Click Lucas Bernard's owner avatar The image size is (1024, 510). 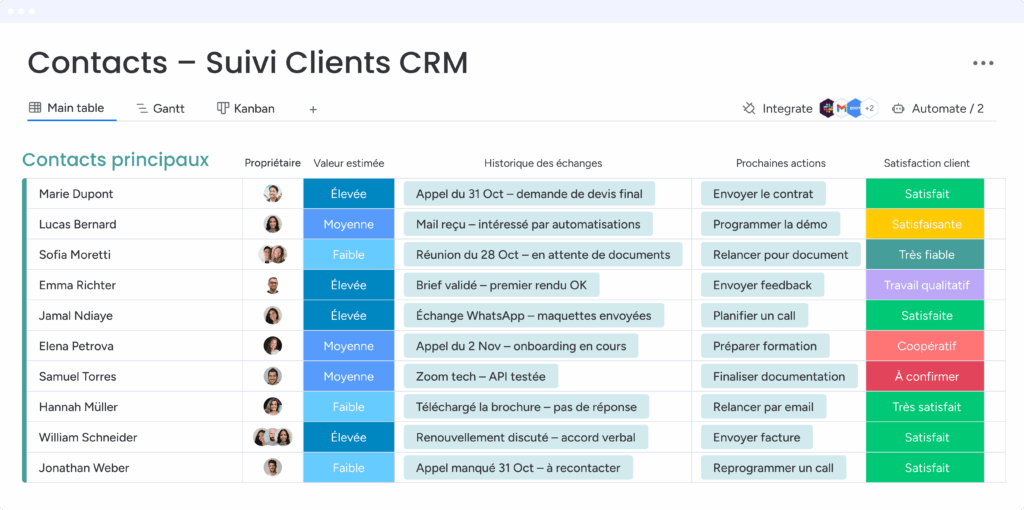click(x=272, y=224)
